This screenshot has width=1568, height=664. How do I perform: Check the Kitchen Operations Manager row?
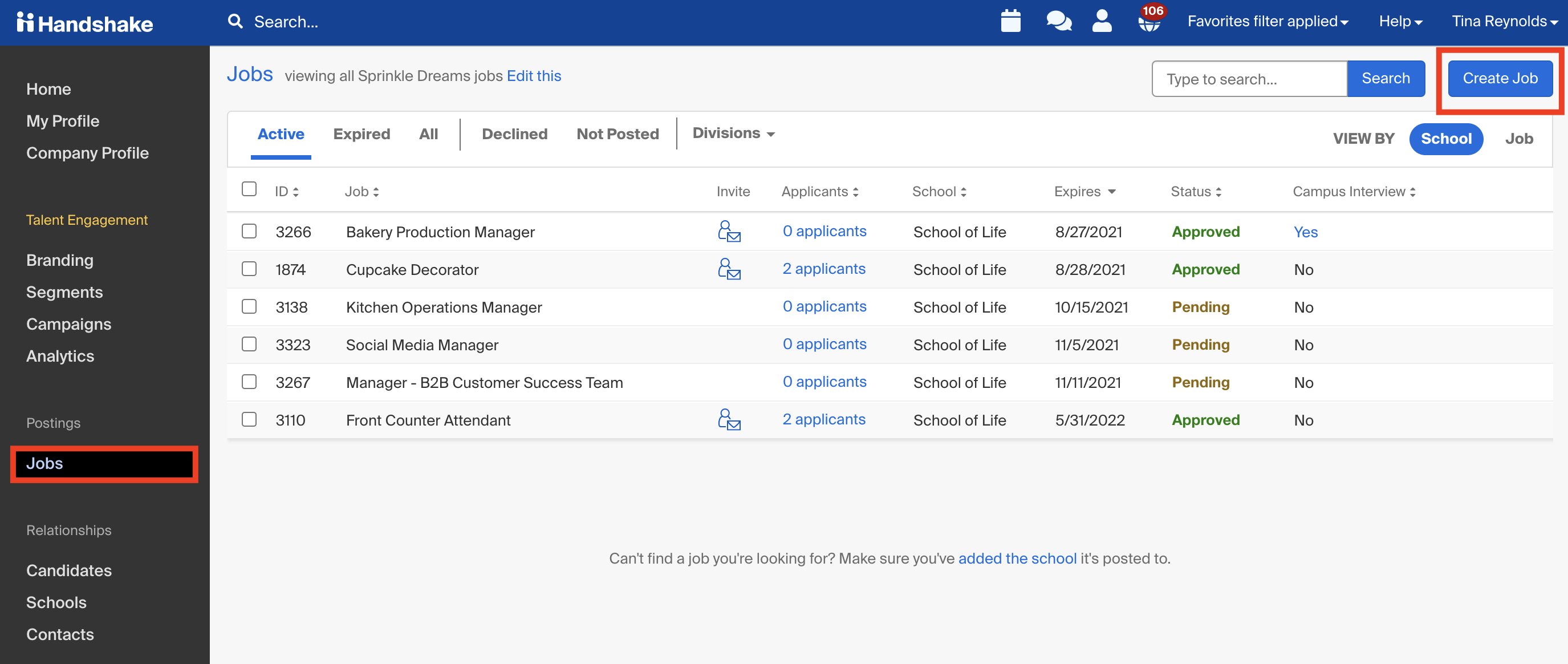click(249, 306)
